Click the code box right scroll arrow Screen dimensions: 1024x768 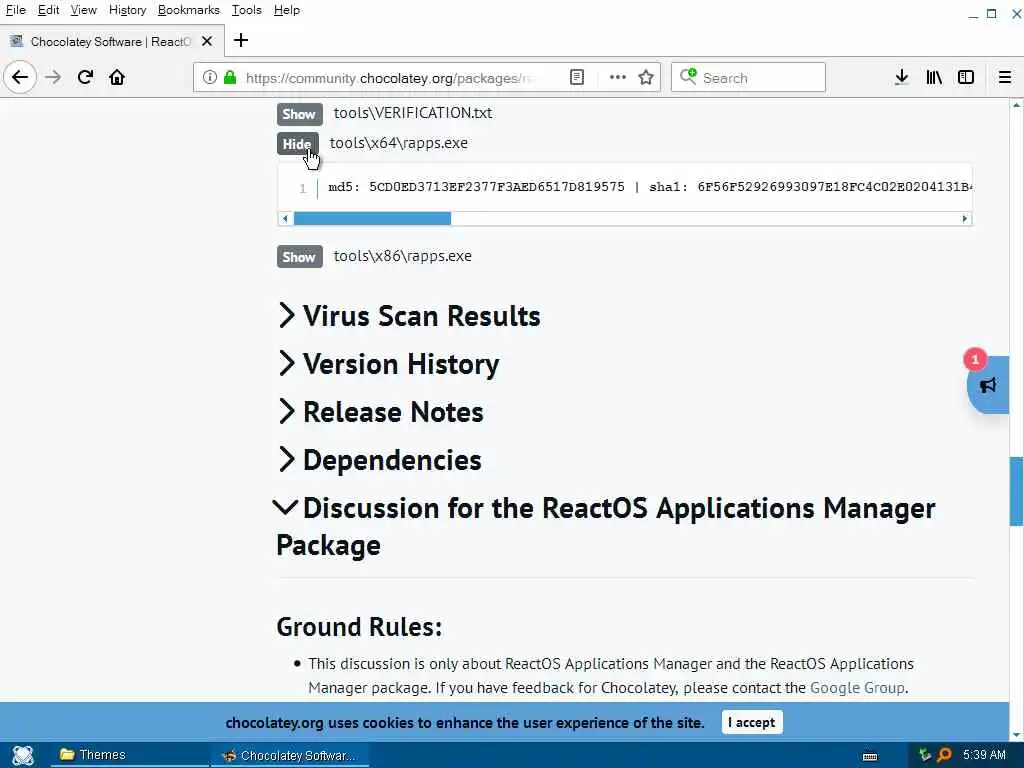tap(965, 218)
